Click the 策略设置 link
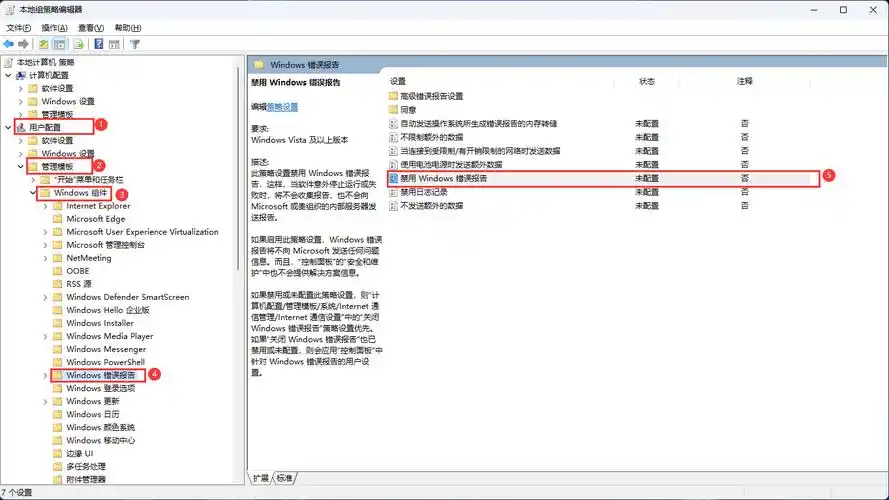The height and width of the screenshot is (500, 889). (x=282, y=106)
